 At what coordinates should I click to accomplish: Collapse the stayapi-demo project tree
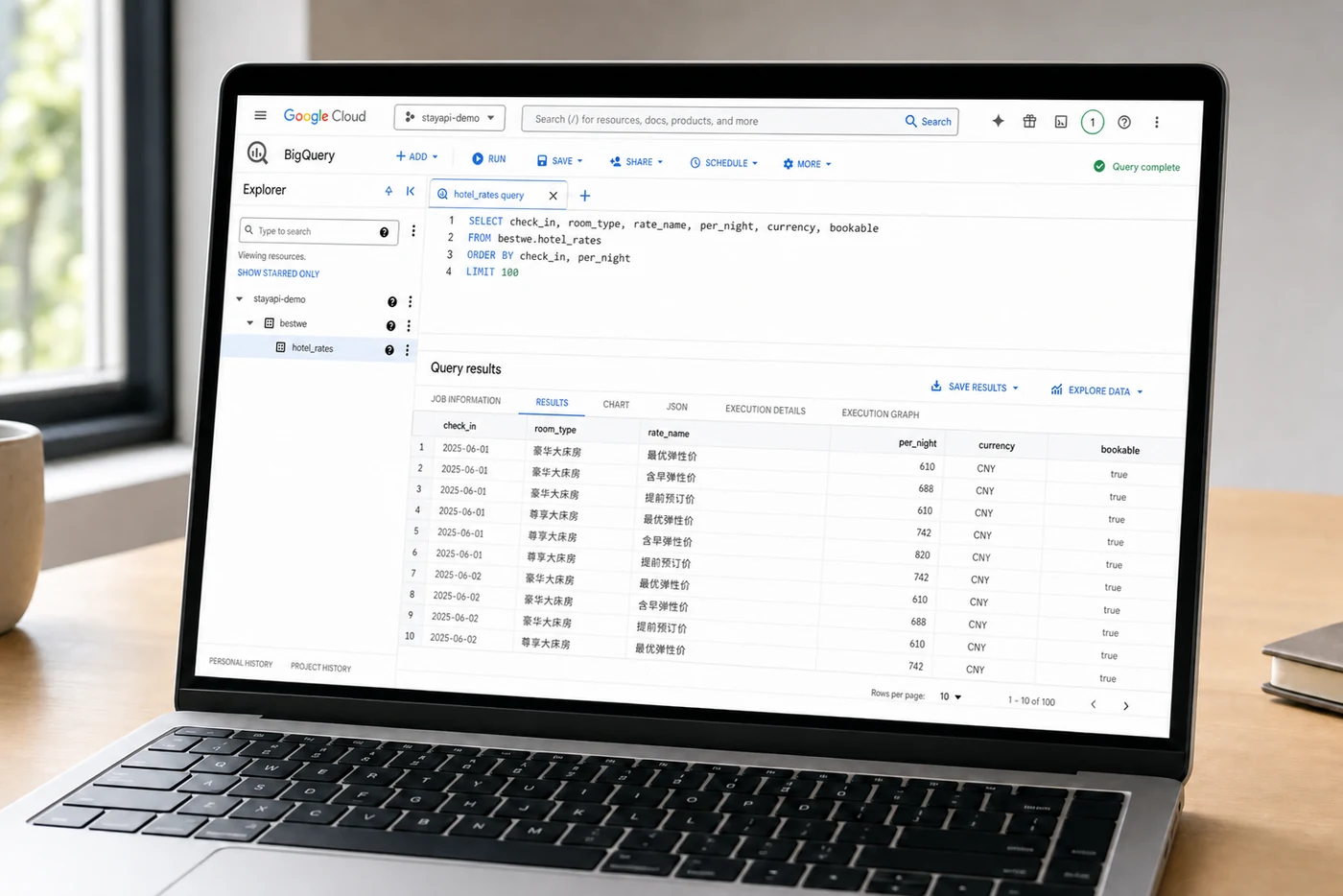[x=240, y=298]
